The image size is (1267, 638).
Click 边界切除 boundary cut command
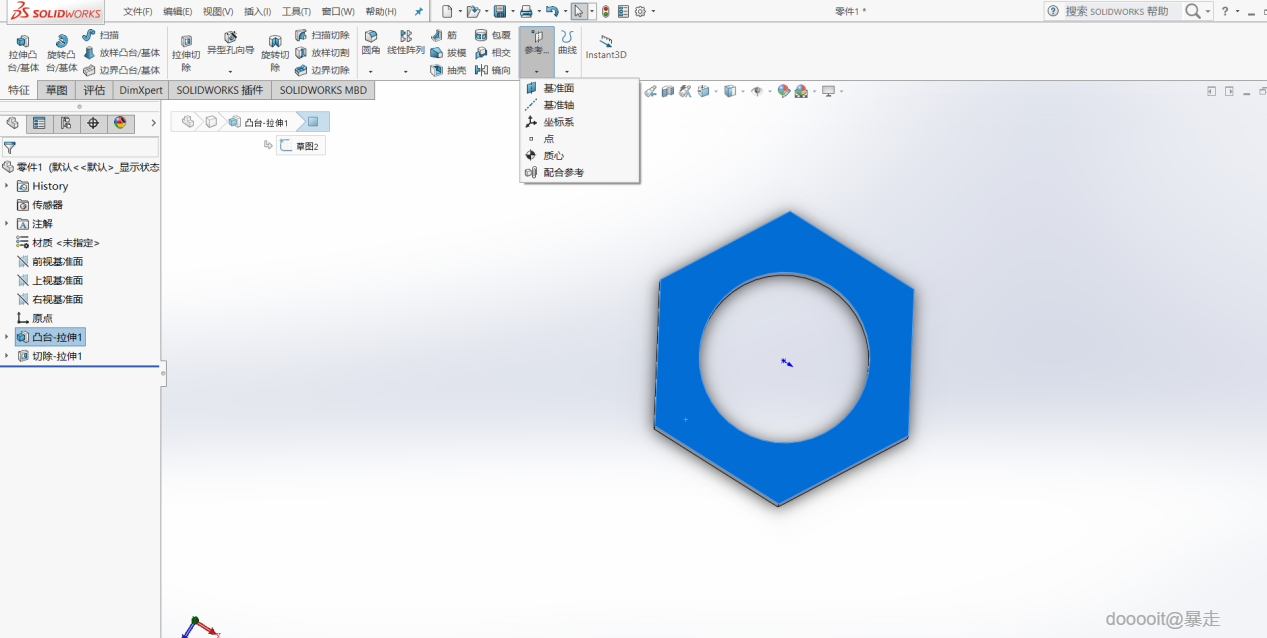click(x=322, y=70)
